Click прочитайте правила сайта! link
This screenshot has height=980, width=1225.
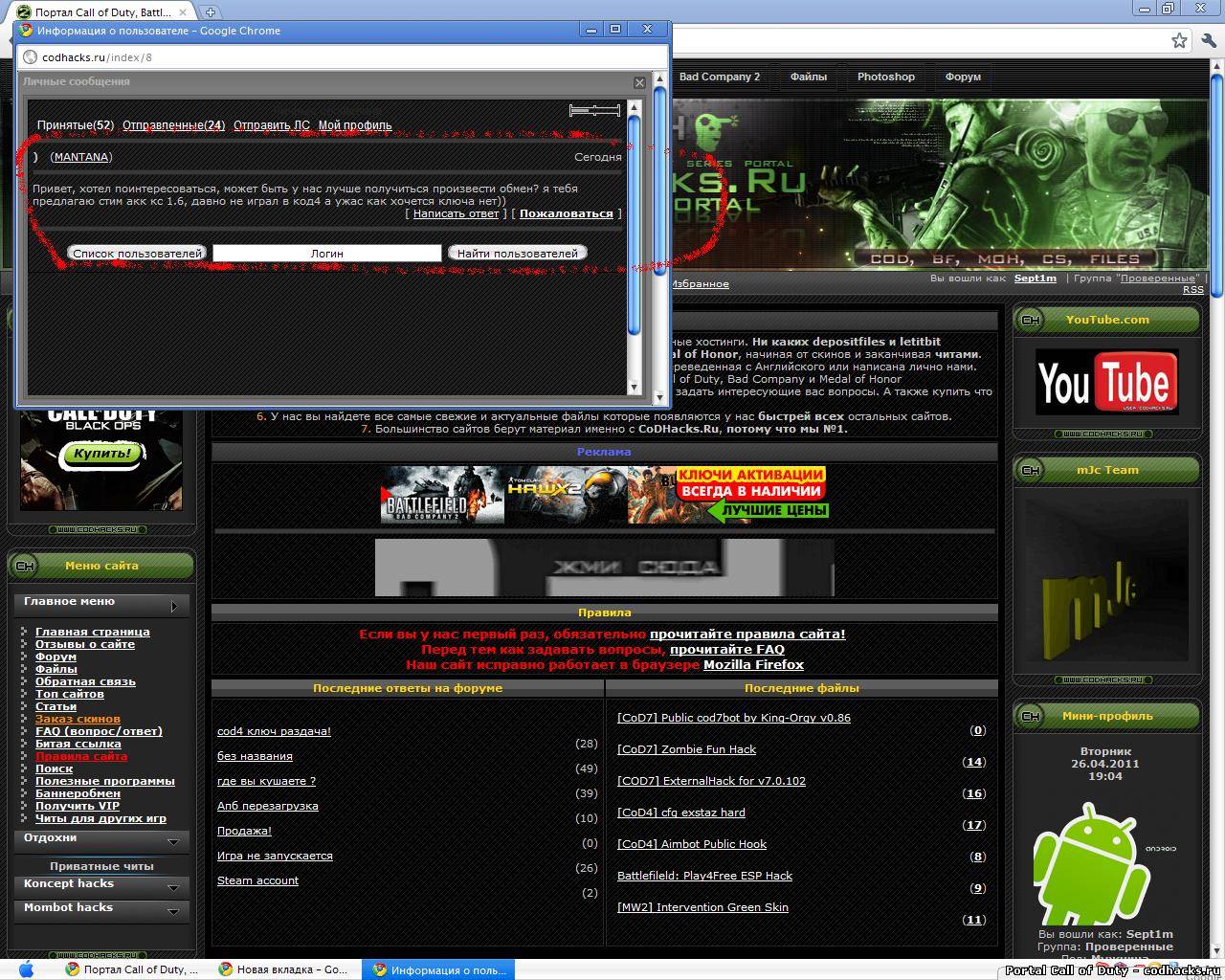[747, 634]
